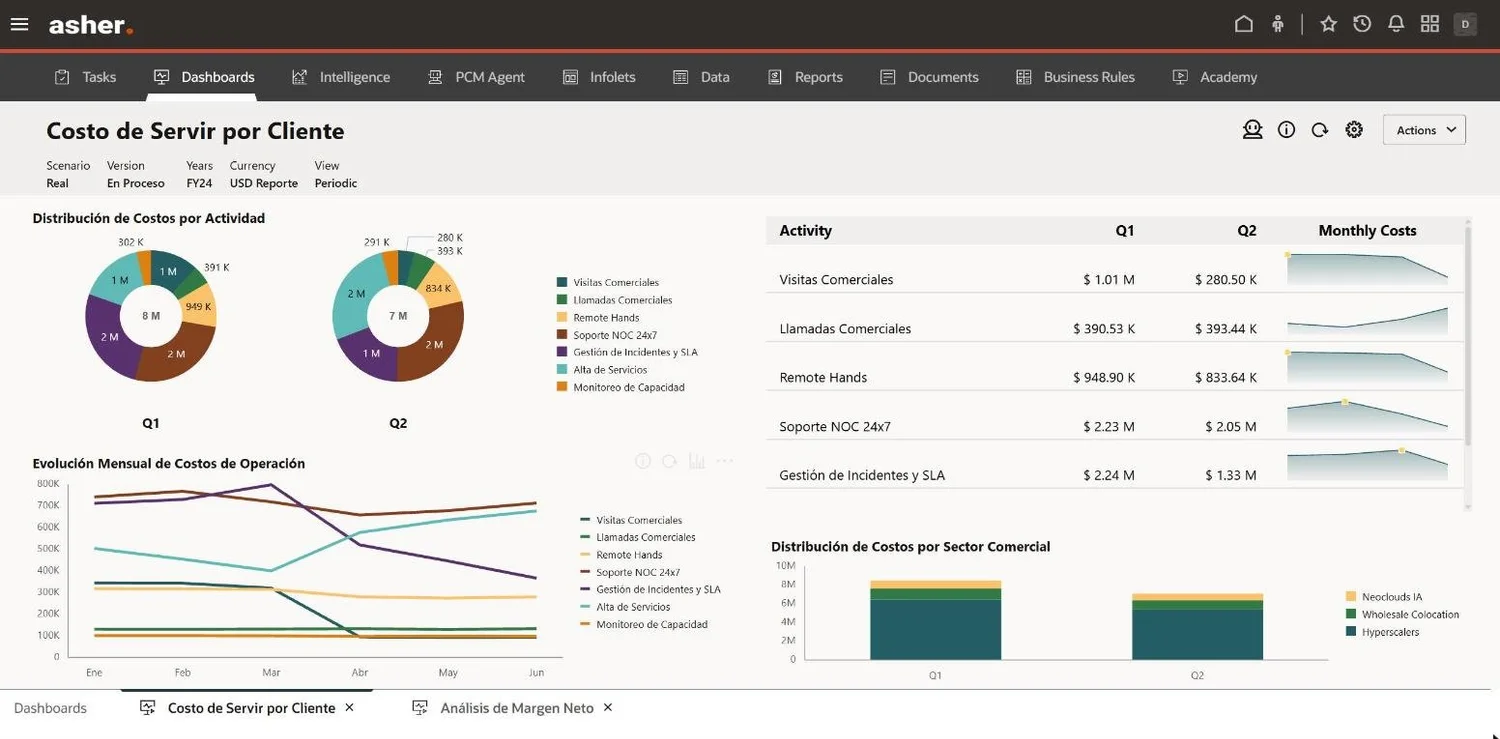
Task: Close the Análisis de Margen Neto tab
Action: pos(607,707)
